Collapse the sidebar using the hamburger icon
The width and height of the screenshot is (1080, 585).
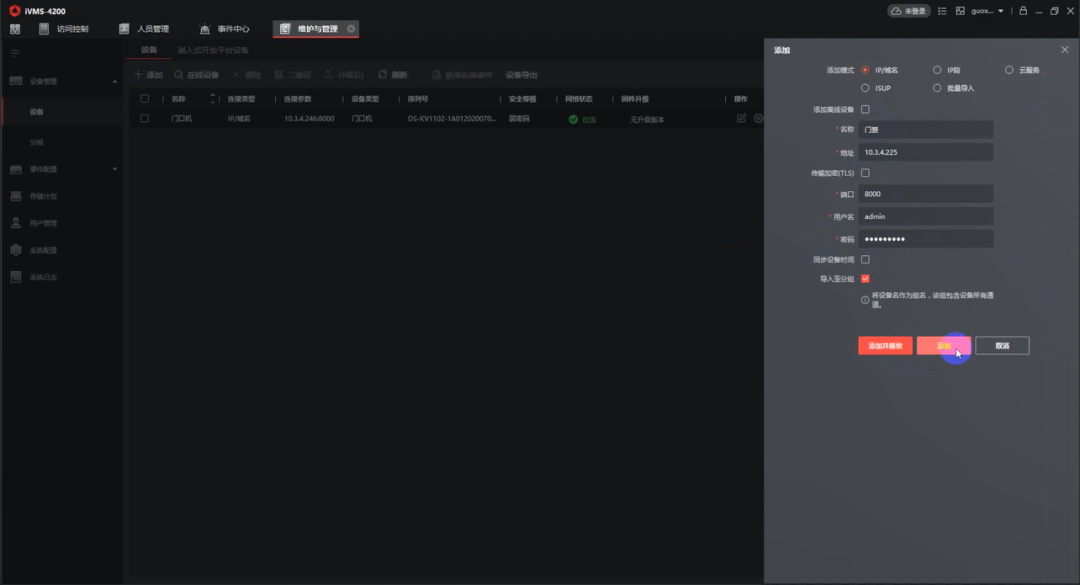click(15, 53)
